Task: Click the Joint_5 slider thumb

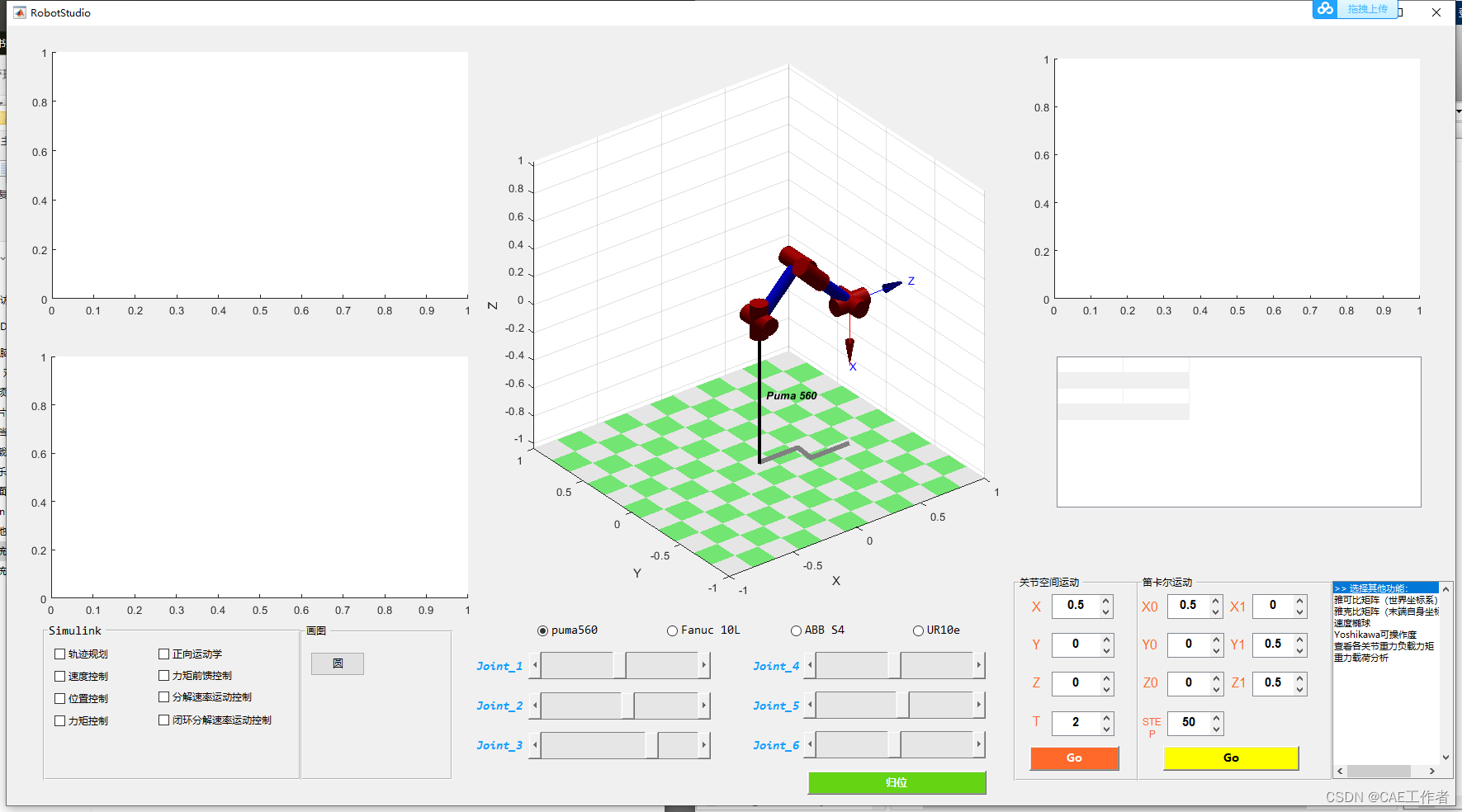Action: [x=902, y=705]
